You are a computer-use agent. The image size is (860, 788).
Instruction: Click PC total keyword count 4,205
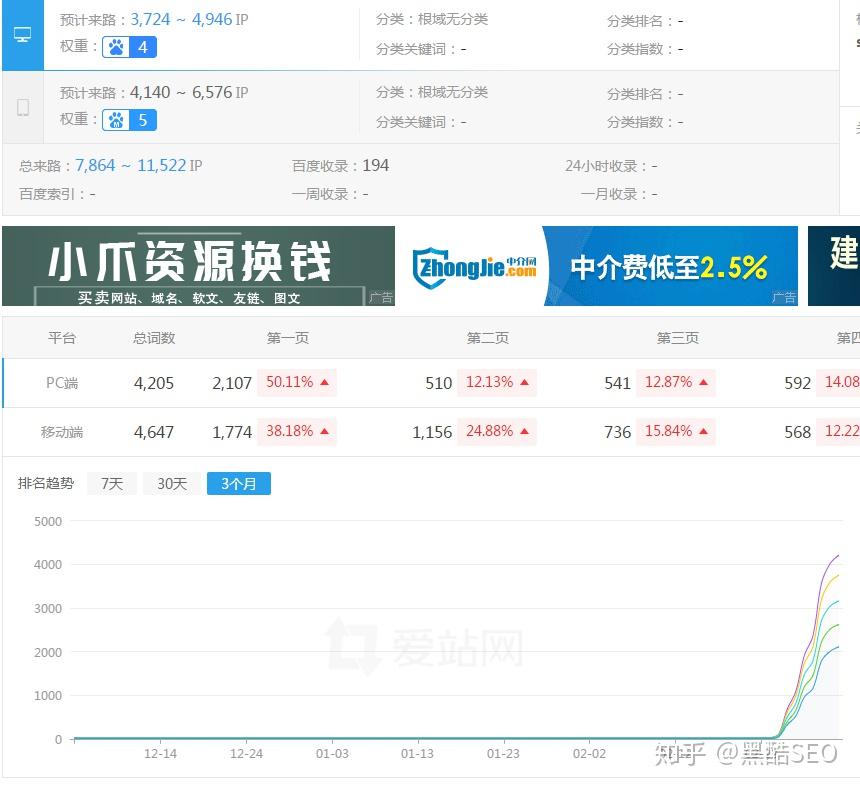click(154, 383)
